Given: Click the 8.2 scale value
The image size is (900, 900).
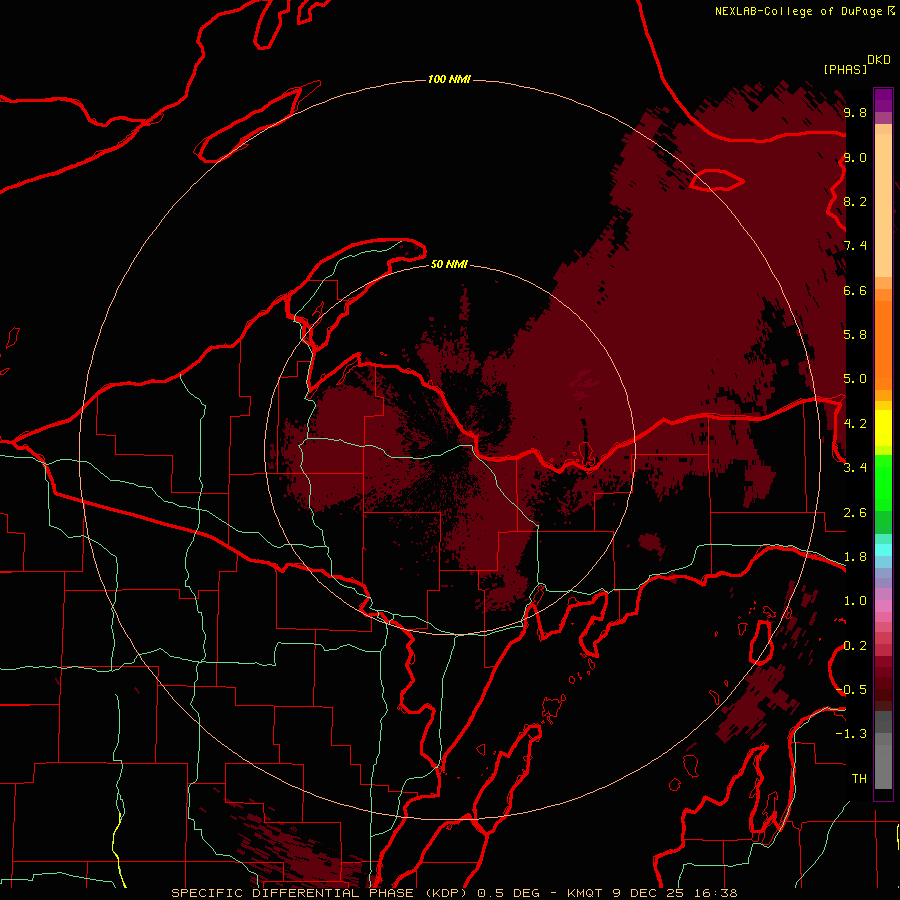Looking at the screenshot, I should [855, 201].
